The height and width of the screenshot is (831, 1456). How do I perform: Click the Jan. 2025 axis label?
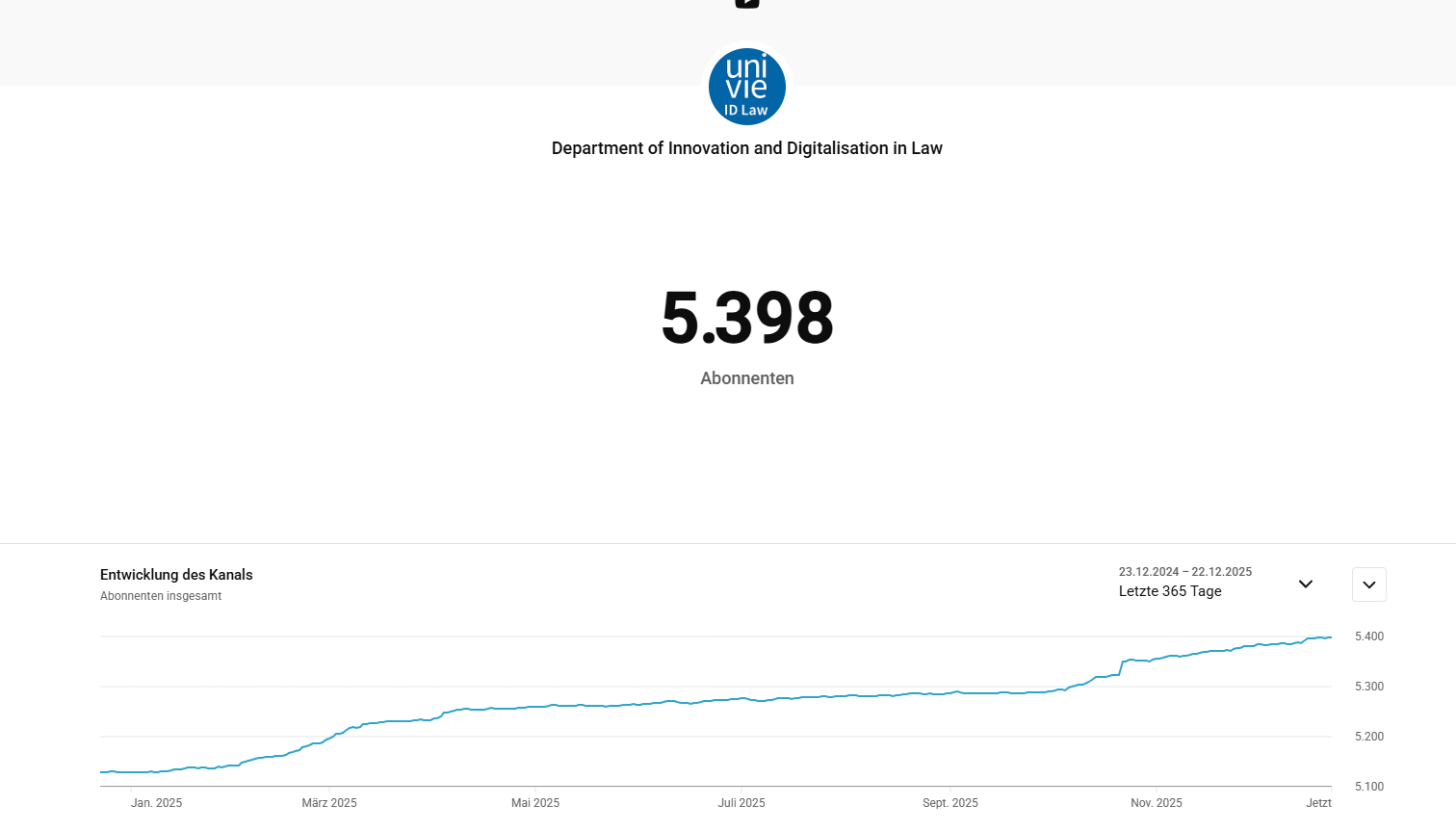coord(156,803)
